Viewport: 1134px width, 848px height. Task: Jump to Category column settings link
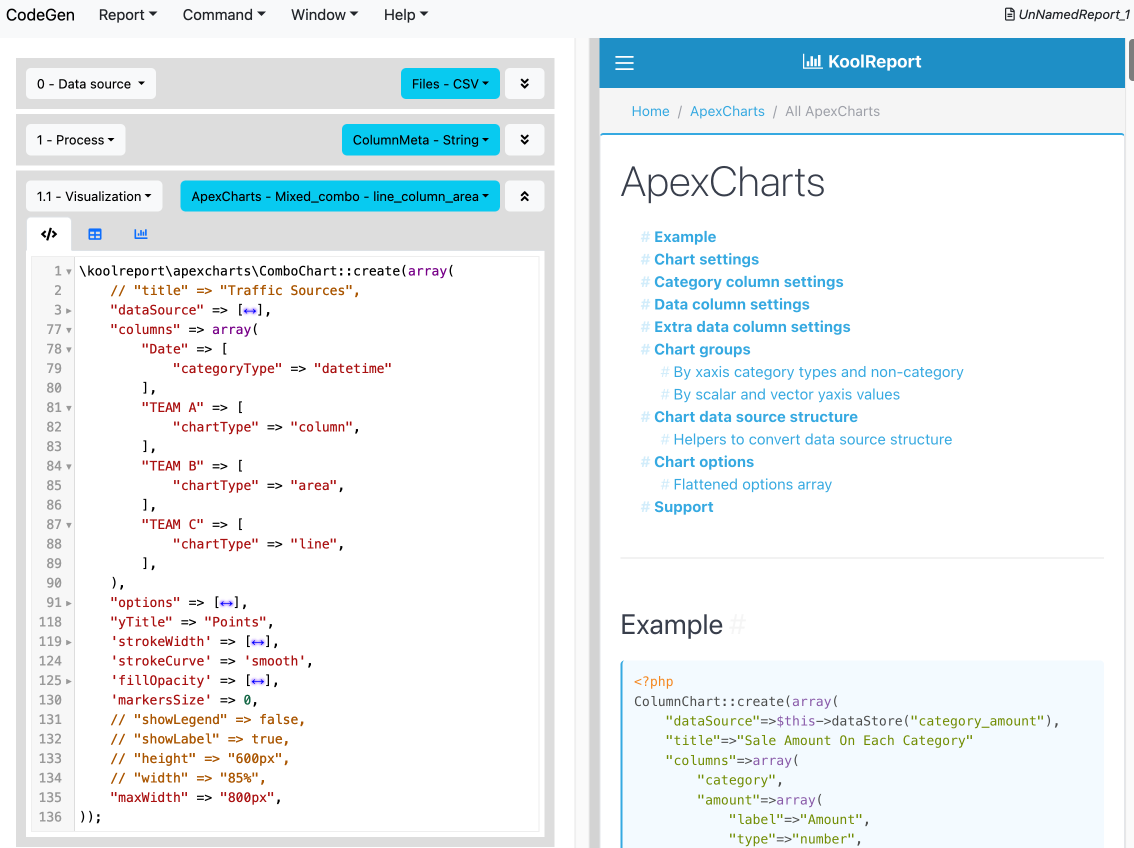(749, 282)
